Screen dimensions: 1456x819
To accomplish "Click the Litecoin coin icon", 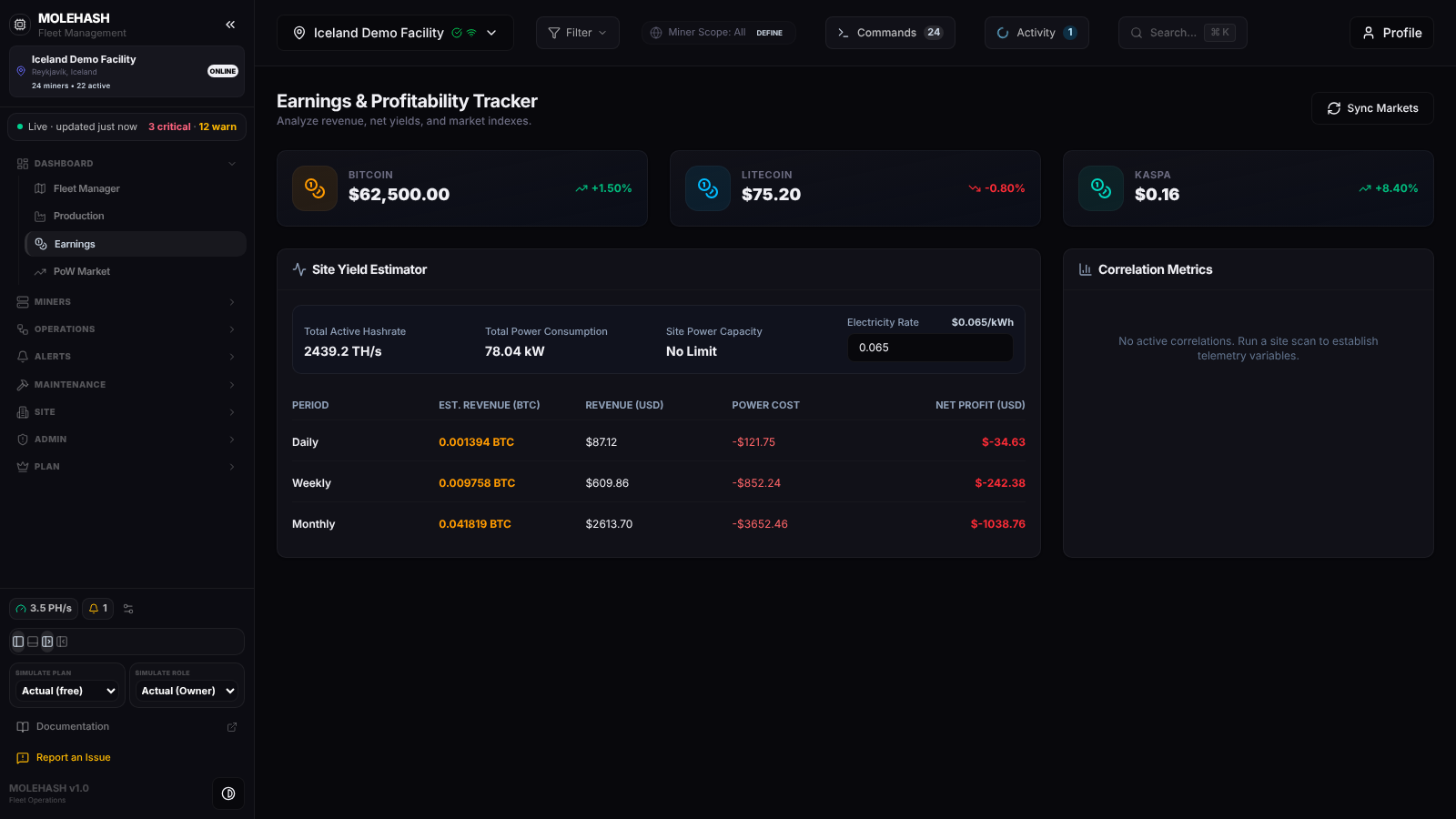I will pos(708,188).
